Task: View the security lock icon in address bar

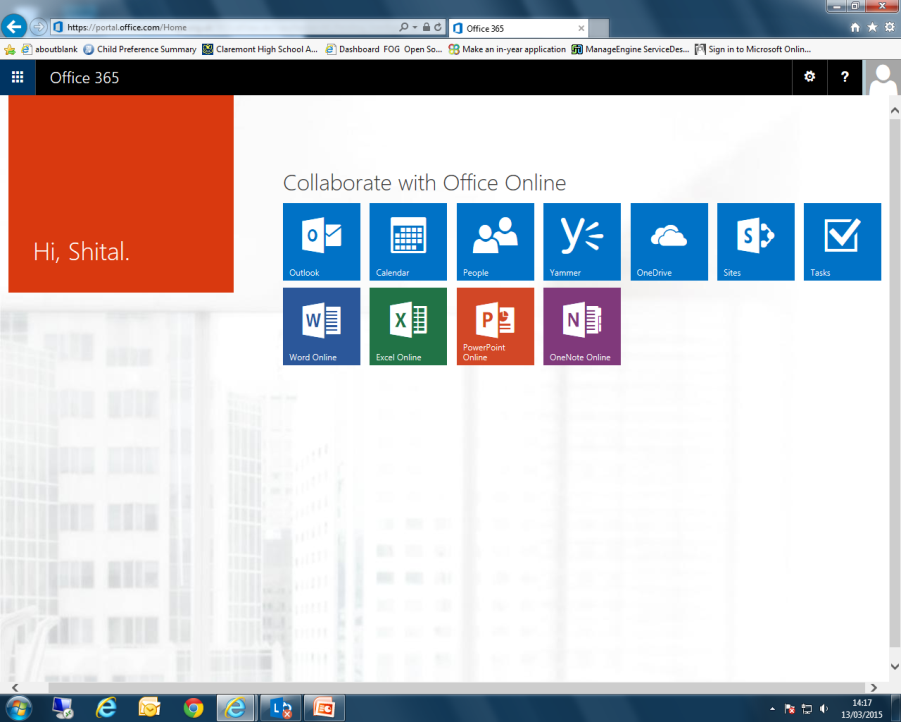Action: pyautogui.click(x=426, y=27)
